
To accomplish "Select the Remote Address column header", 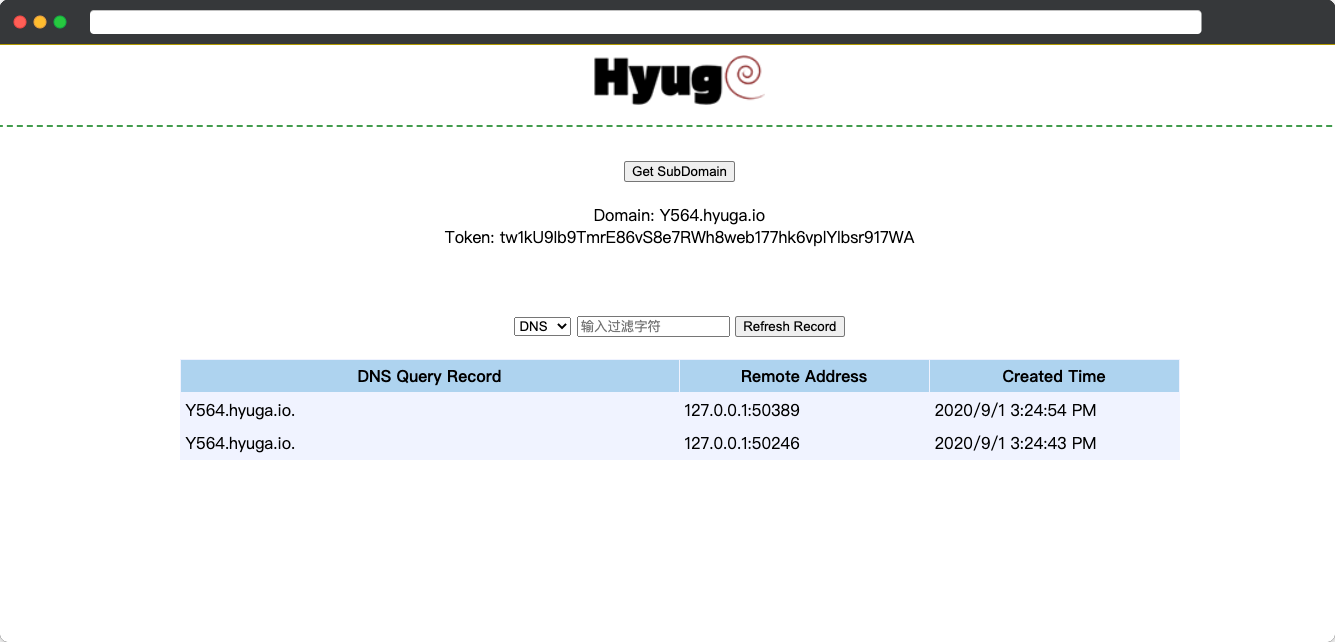I will coord(804,376).
